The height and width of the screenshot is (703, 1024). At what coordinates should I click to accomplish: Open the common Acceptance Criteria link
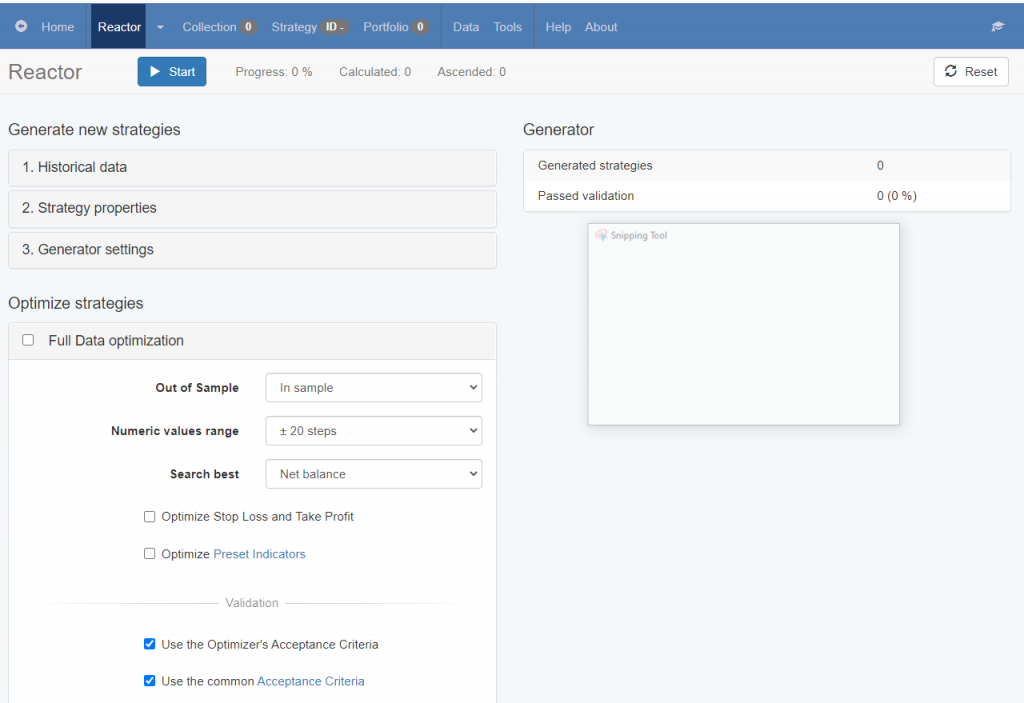coord(310,681)
